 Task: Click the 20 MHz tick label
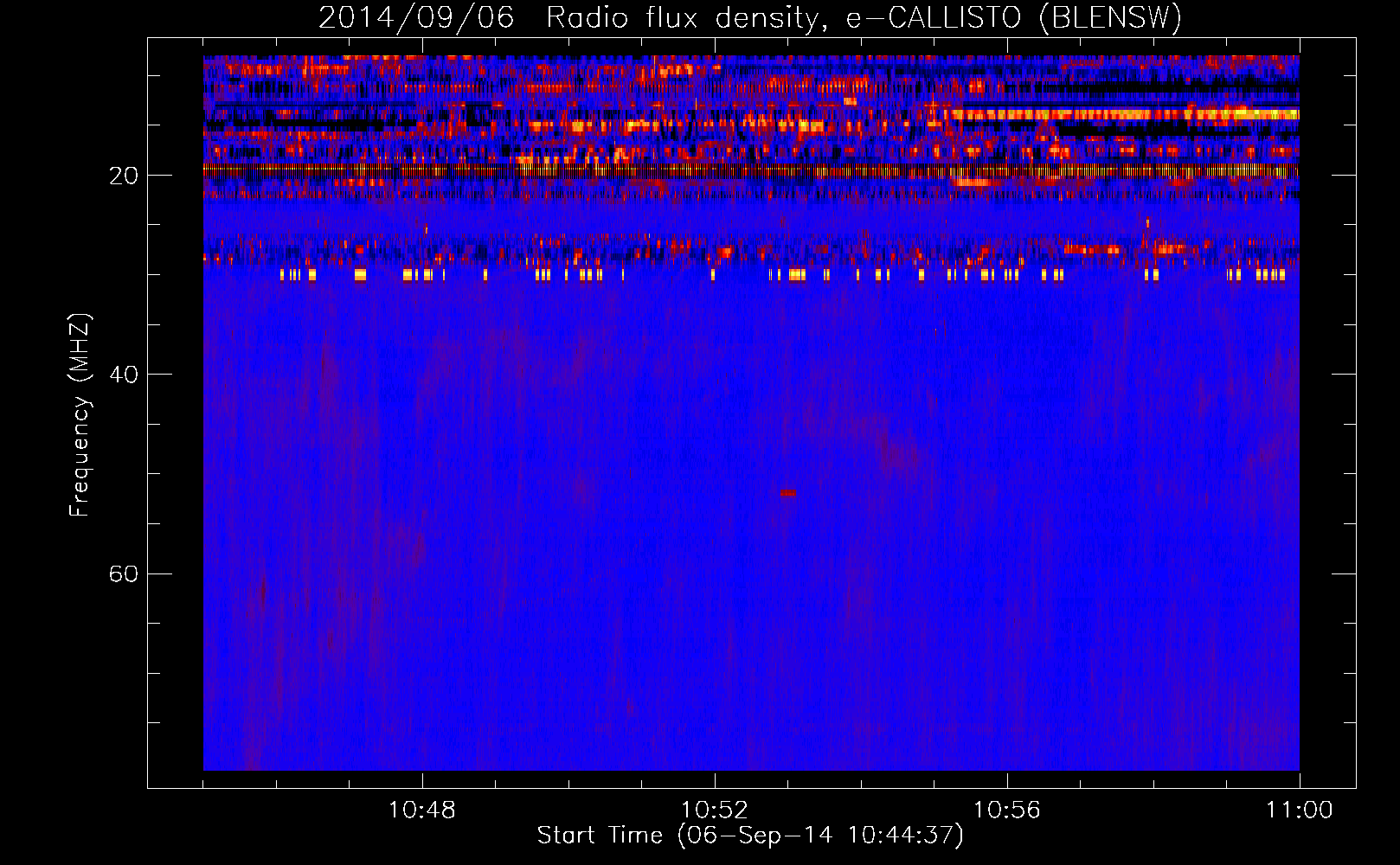[123, 176]
